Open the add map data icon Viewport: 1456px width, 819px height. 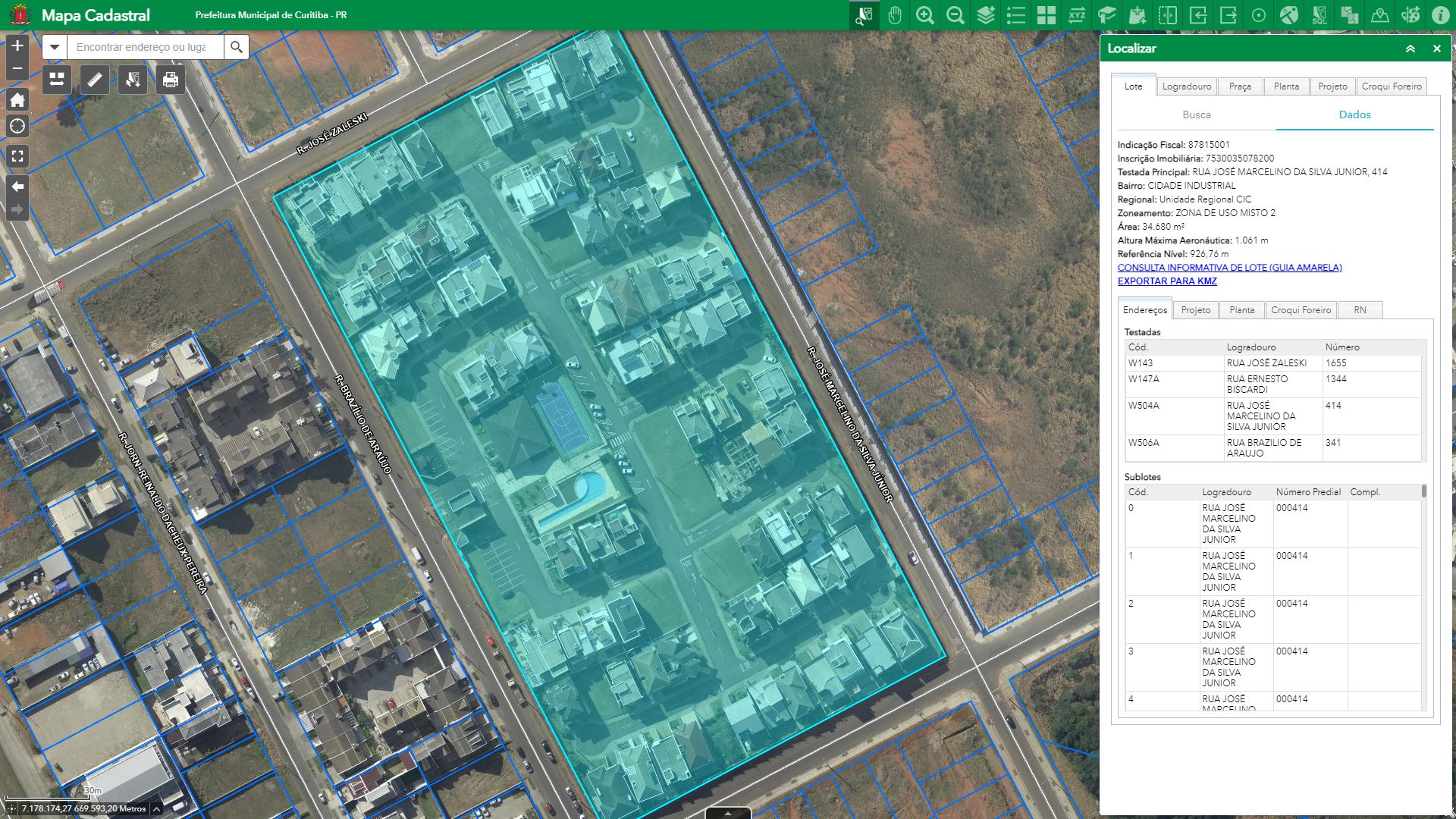point(1137,15)
